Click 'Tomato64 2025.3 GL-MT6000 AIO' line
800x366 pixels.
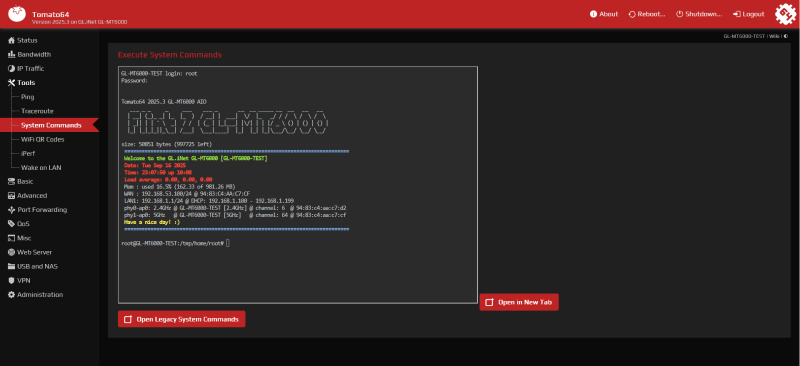coord(164,102)
